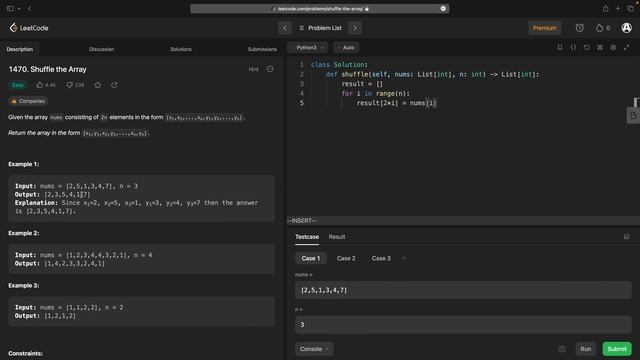640x360 pixels.
Task: Open the Problem List
Action: 320,28
